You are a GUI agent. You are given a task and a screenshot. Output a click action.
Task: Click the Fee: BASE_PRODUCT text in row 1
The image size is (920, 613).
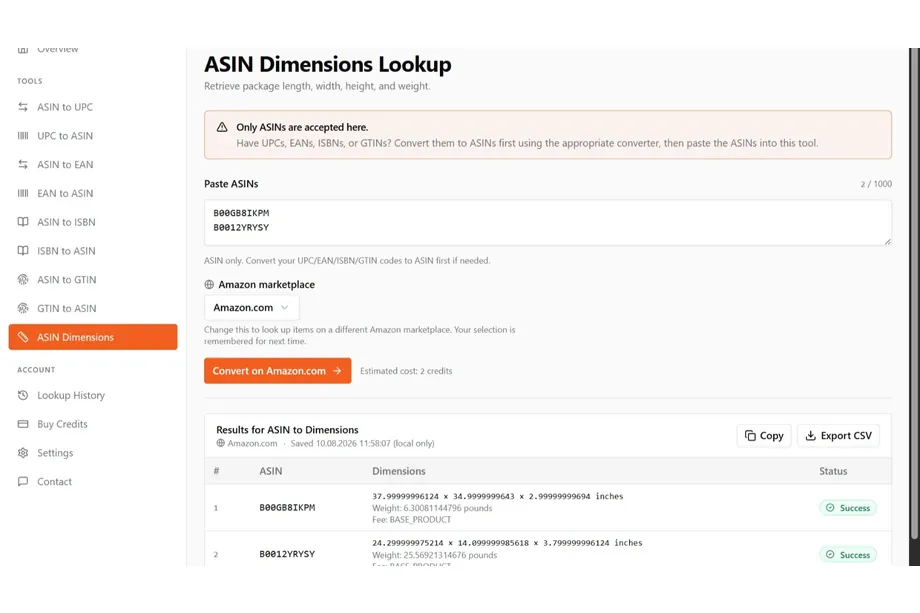coord(411,520)
